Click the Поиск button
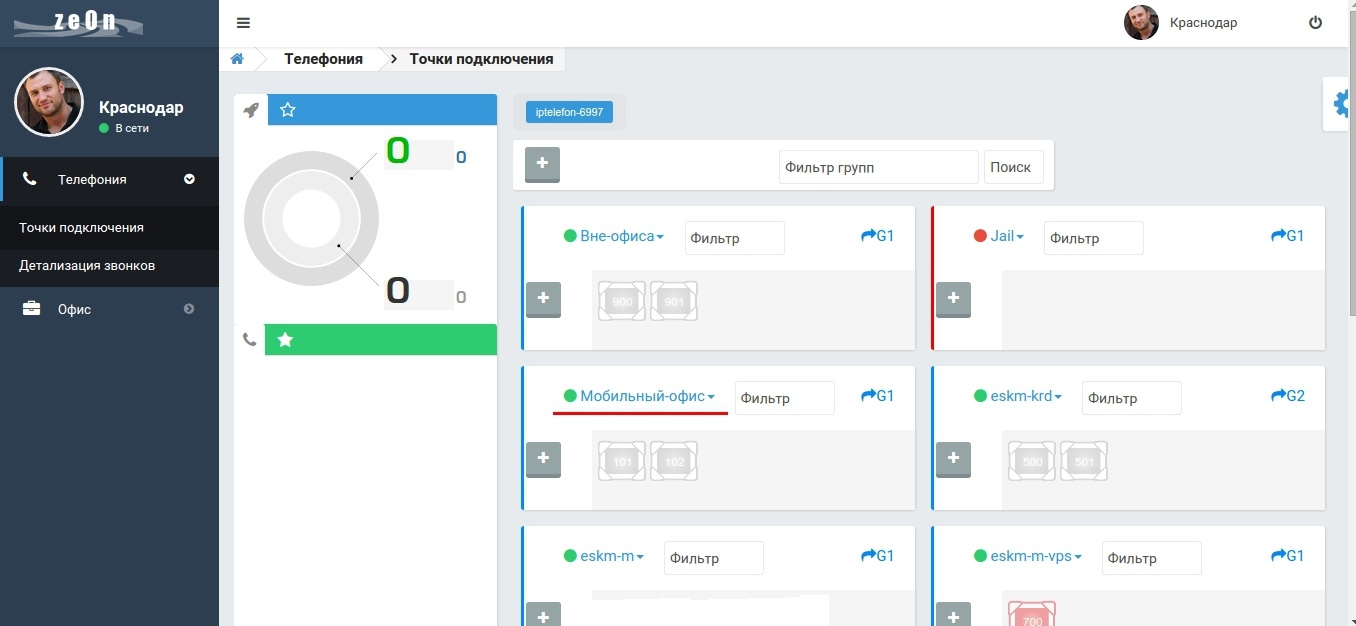Screen dimensions: 1356x626 click(x=1013, y=167)
